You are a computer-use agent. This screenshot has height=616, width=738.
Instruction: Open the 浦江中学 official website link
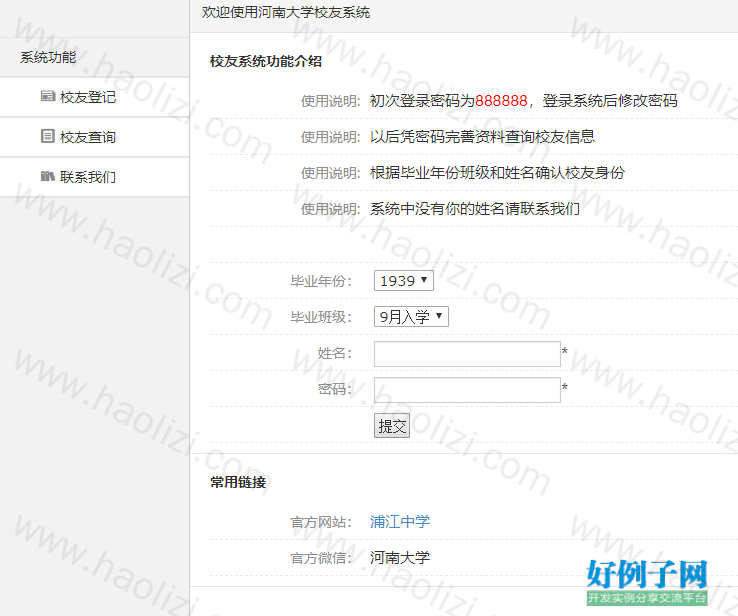pos(400,522)
